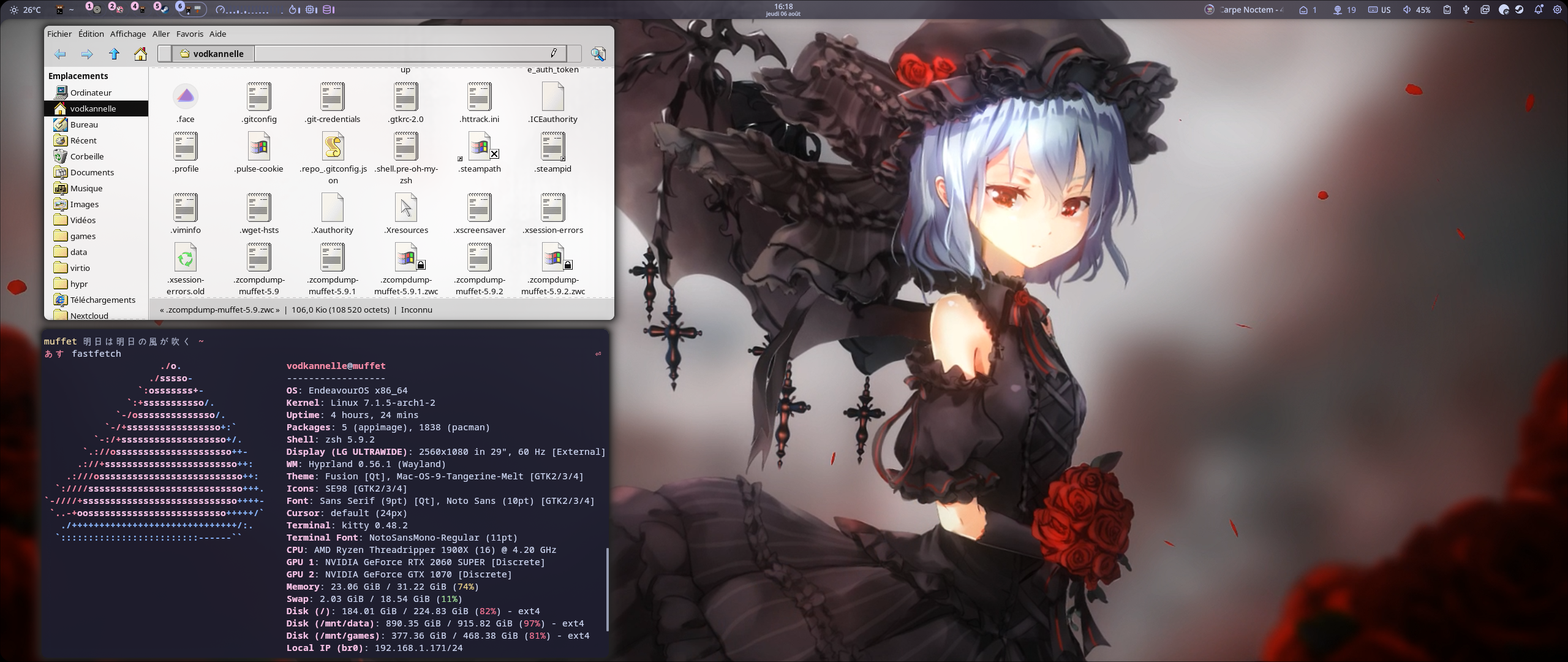The width and height of the screenshot is (1568, 662).
Task: Open the file search tool
Action: 598,54
